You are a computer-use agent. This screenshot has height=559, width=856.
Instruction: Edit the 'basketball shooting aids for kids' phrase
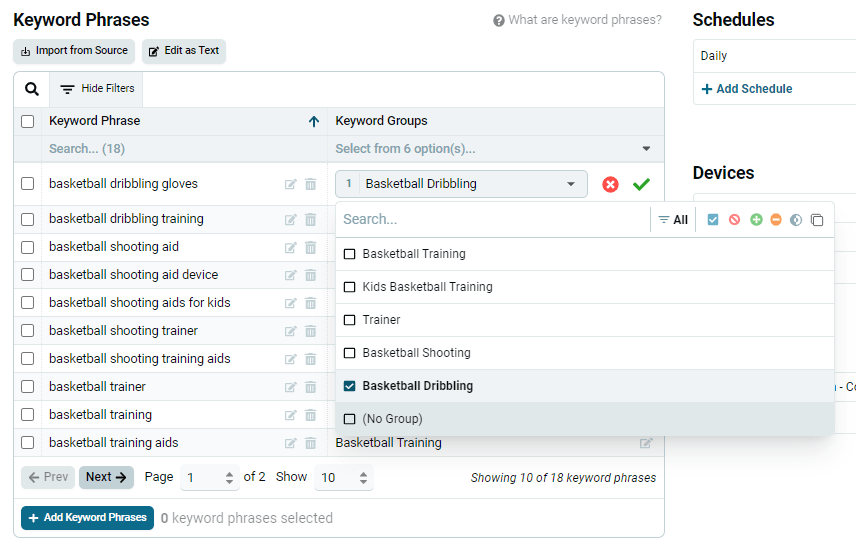[x=290, y=304]
